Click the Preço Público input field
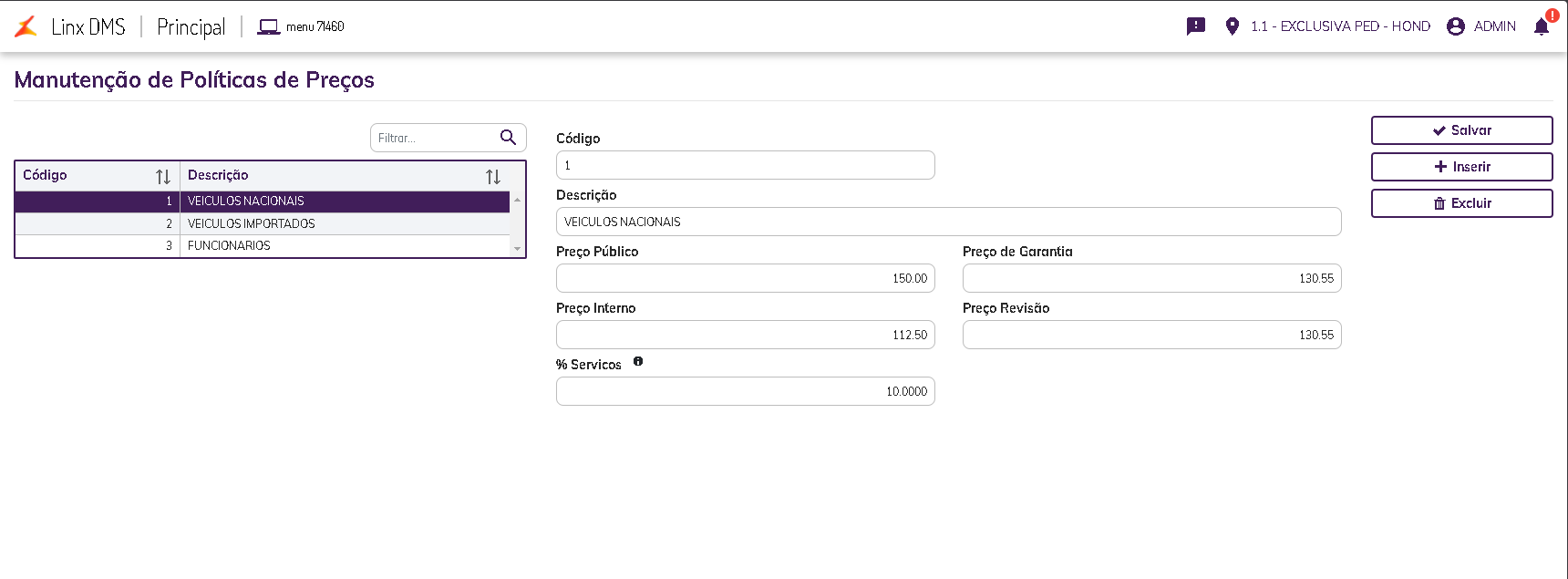This screenshot has height=579, width=1568. pos(745,278)
